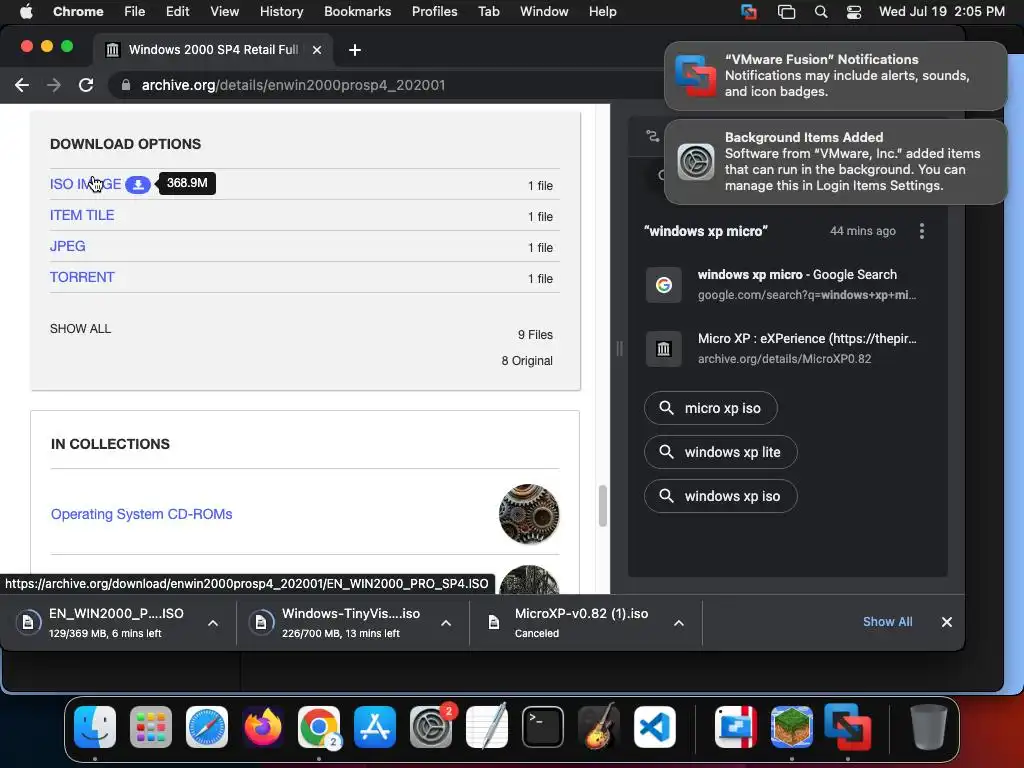Screen dimensions: 1024x768
Task: Expand options for MicroXP-v0.82 download
Action: coord(679,623)
